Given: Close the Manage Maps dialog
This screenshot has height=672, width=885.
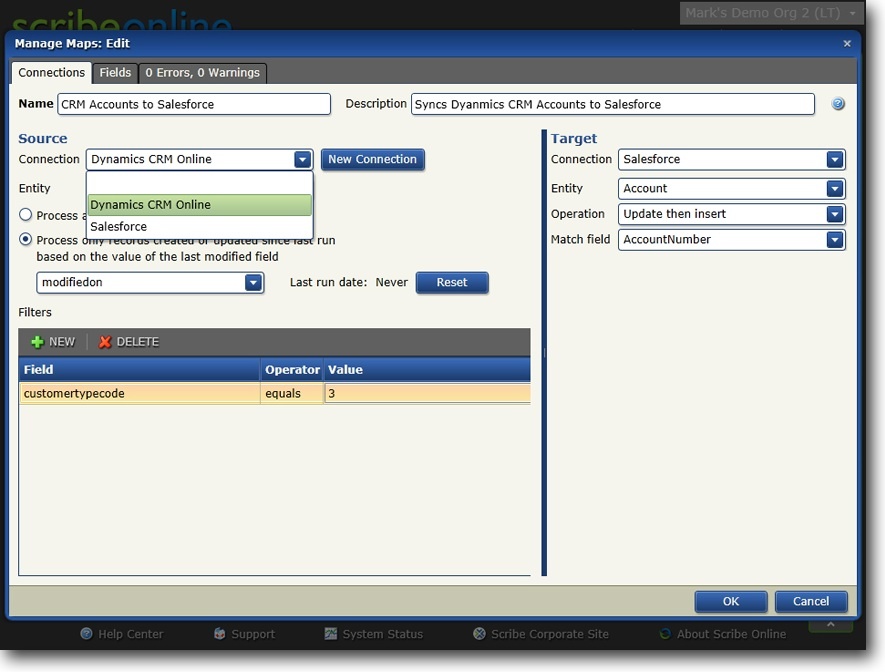Looking at the screenshot, I should pyautogui.click(x=847, y=43).
